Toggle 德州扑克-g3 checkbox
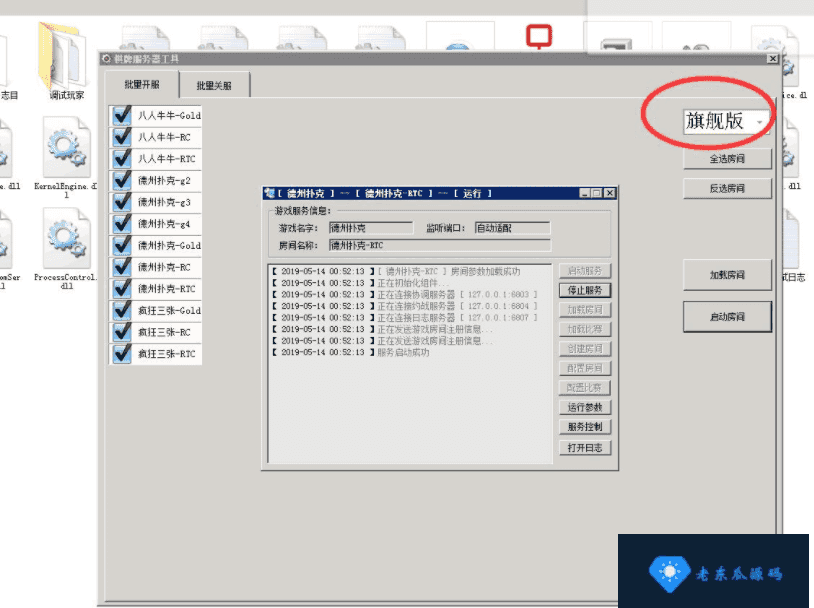The height and width of the screenshot is (608, 814). [122, 202]
